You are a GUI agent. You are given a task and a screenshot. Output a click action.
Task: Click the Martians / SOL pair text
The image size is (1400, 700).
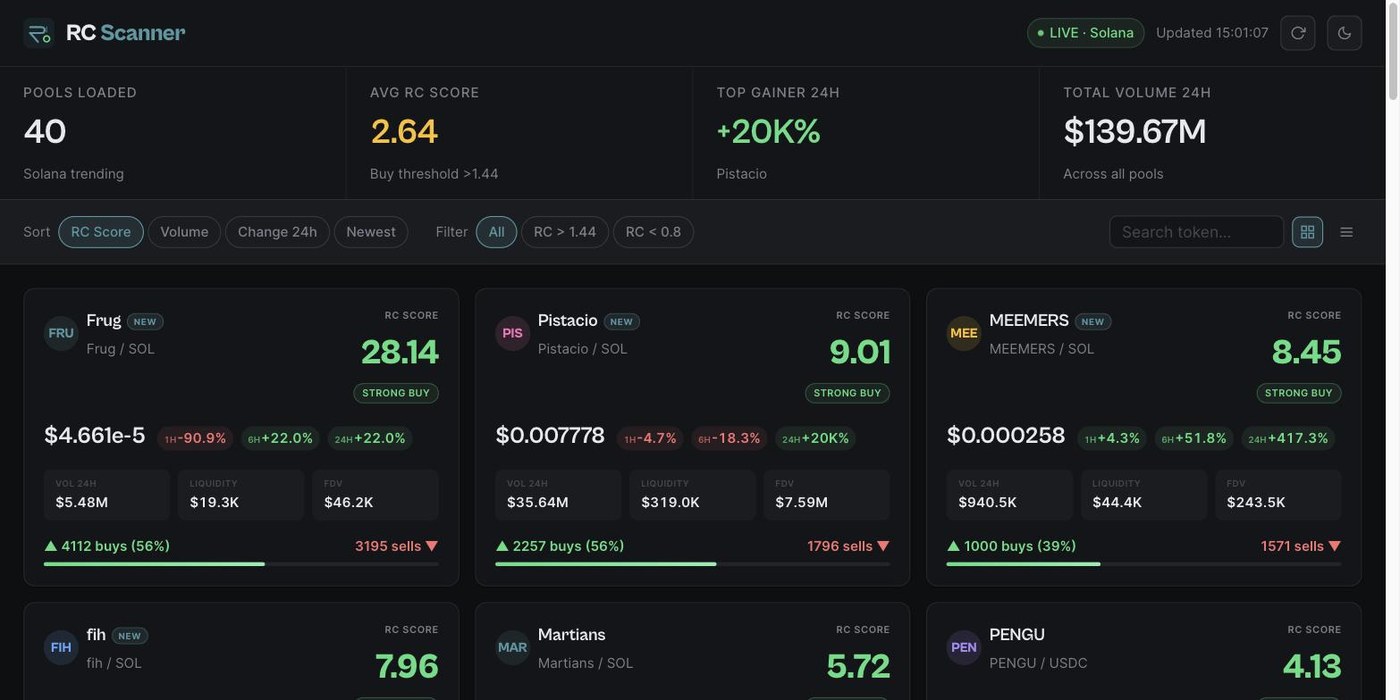[x=585, y=663]
